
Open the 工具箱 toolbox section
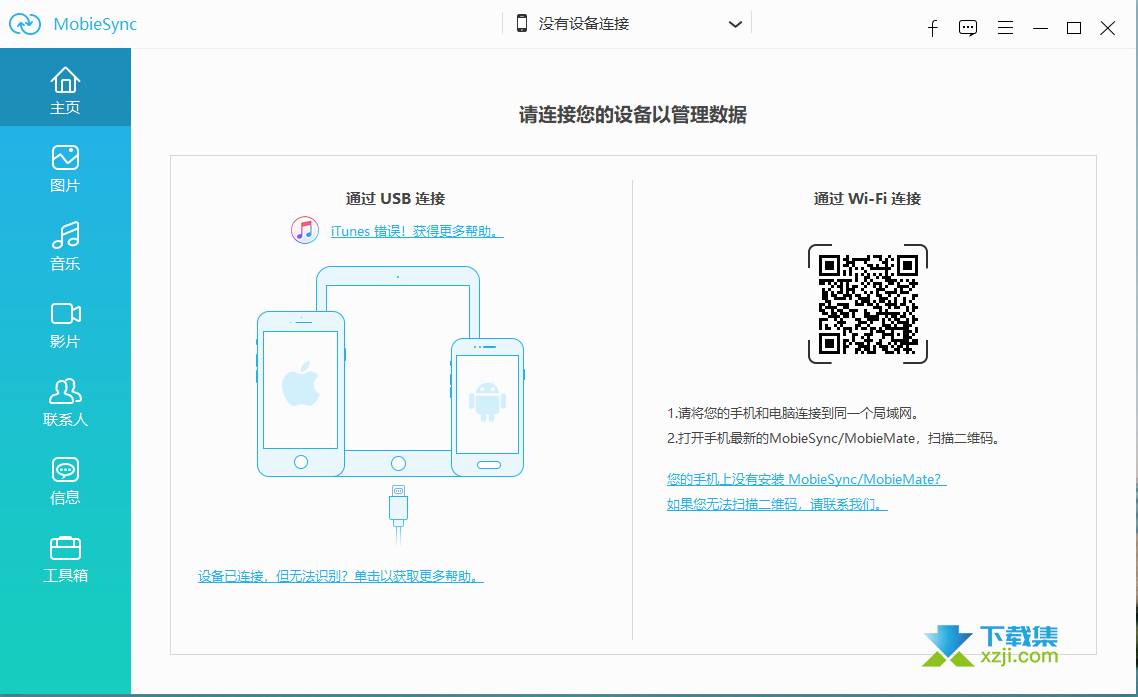click(65, 559)
